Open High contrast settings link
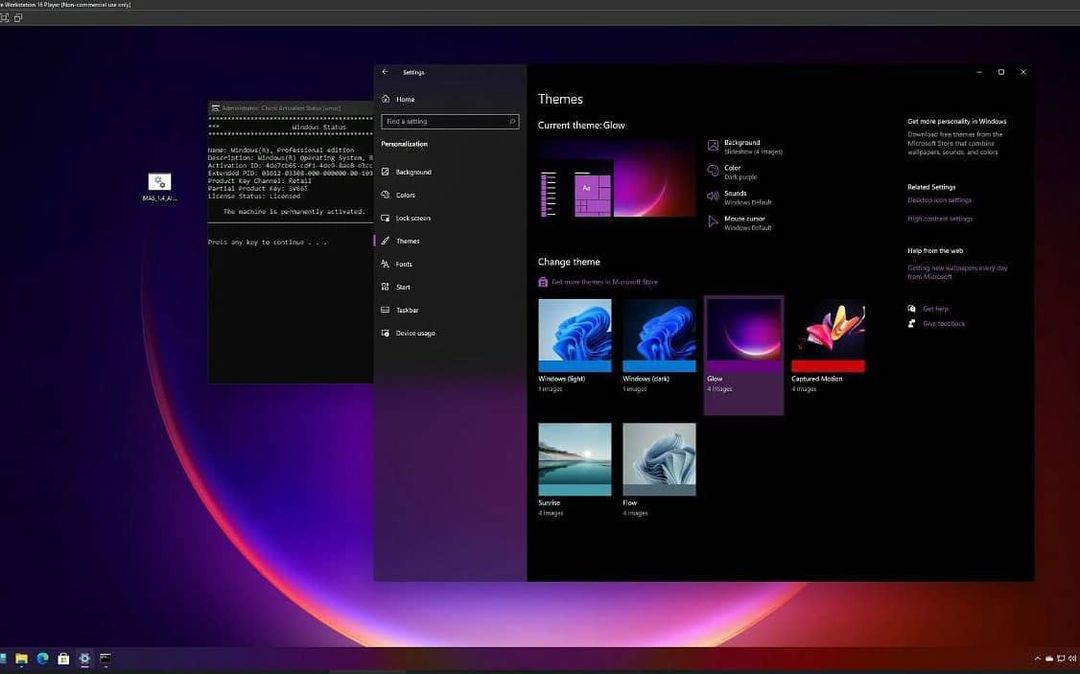1080x674 pixels. pyautogui.click(x=939, y=219)
